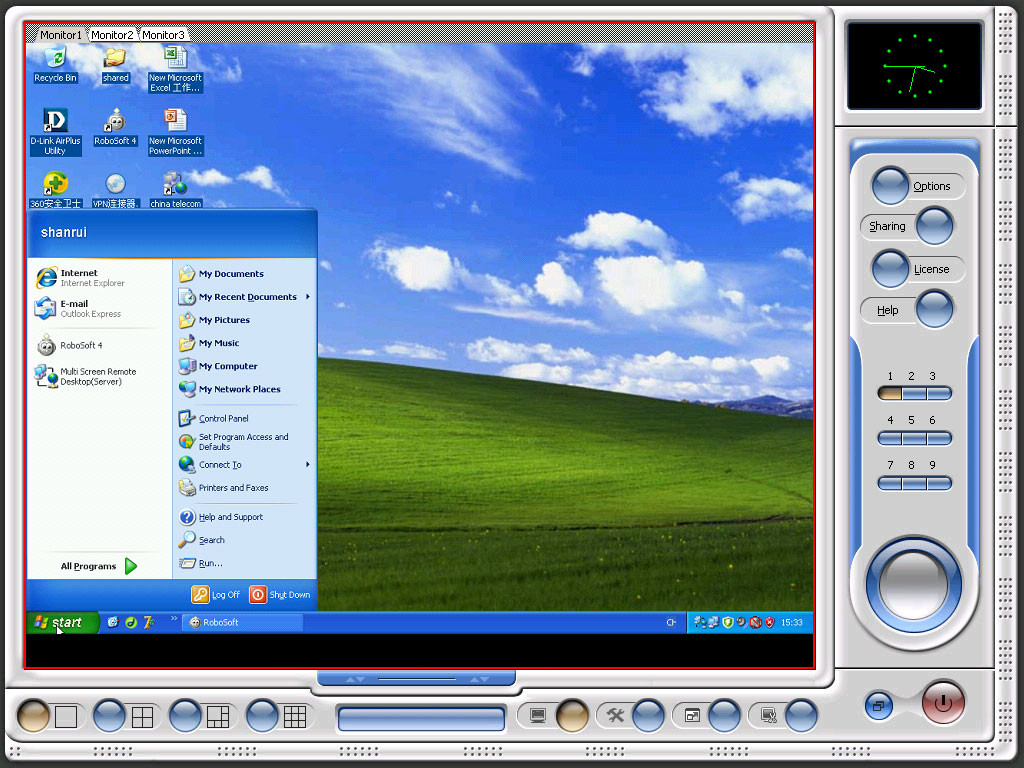Toggle screen button 8
This screenshot has height=768, width=1024.
click(x=914, y=483)
